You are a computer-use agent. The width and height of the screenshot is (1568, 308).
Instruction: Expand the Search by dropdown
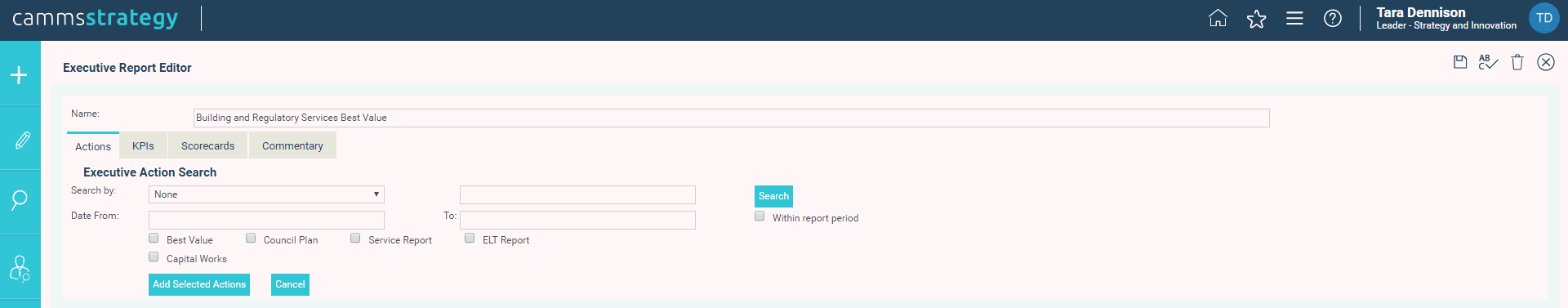[x=266, y=194]
